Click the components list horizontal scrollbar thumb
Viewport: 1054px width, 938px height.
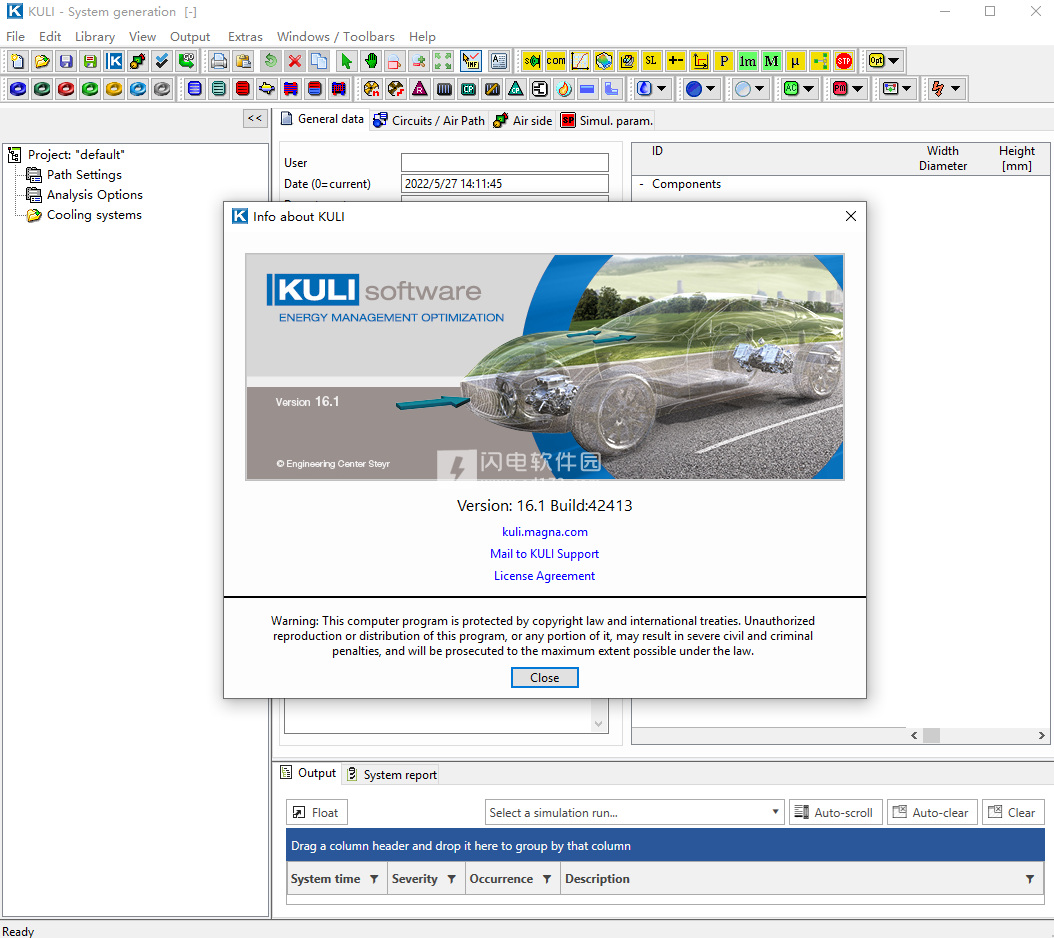point(931,736)
